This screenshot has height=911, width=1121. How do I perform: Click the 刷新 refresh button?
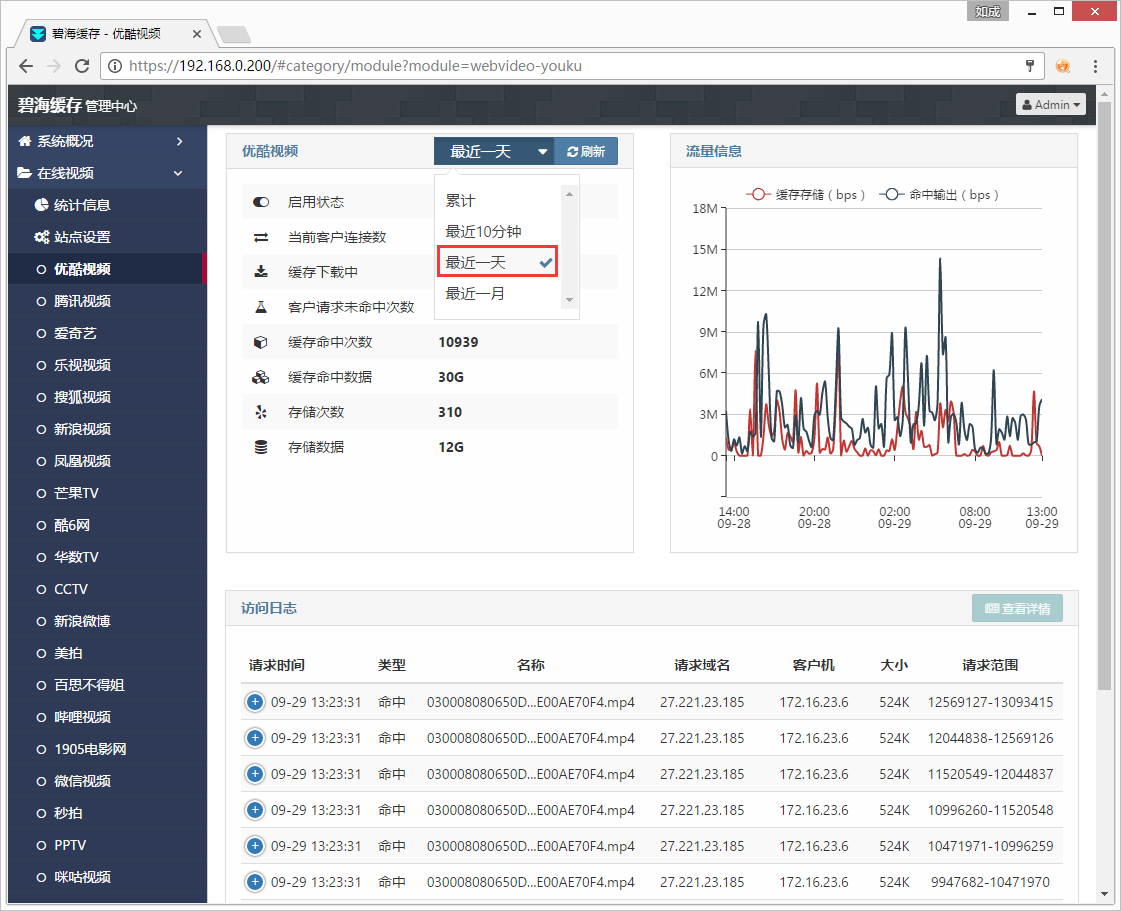click(586, 151)
